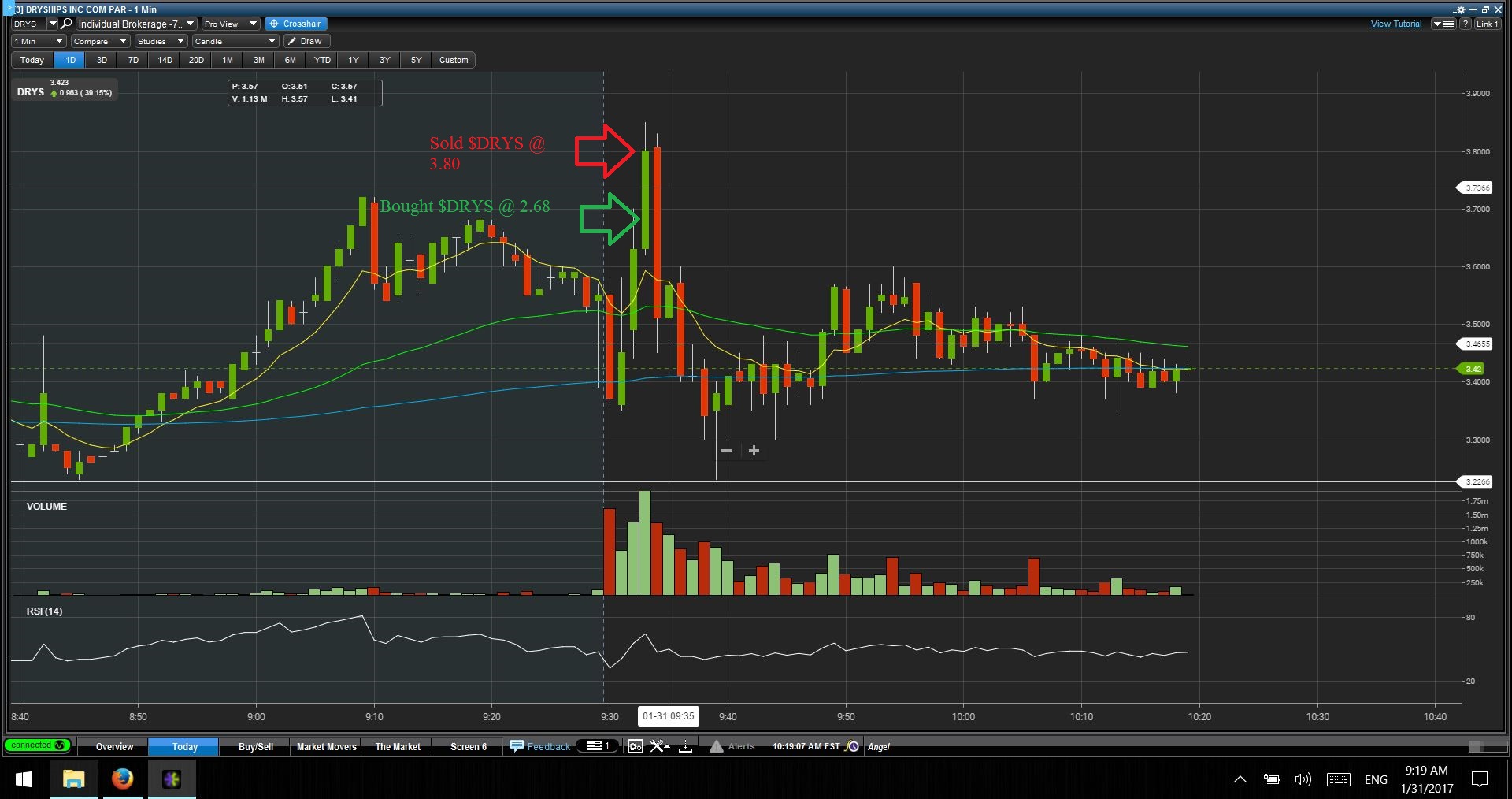
Task: Switch to the Today tab
Action: (184, 747)
